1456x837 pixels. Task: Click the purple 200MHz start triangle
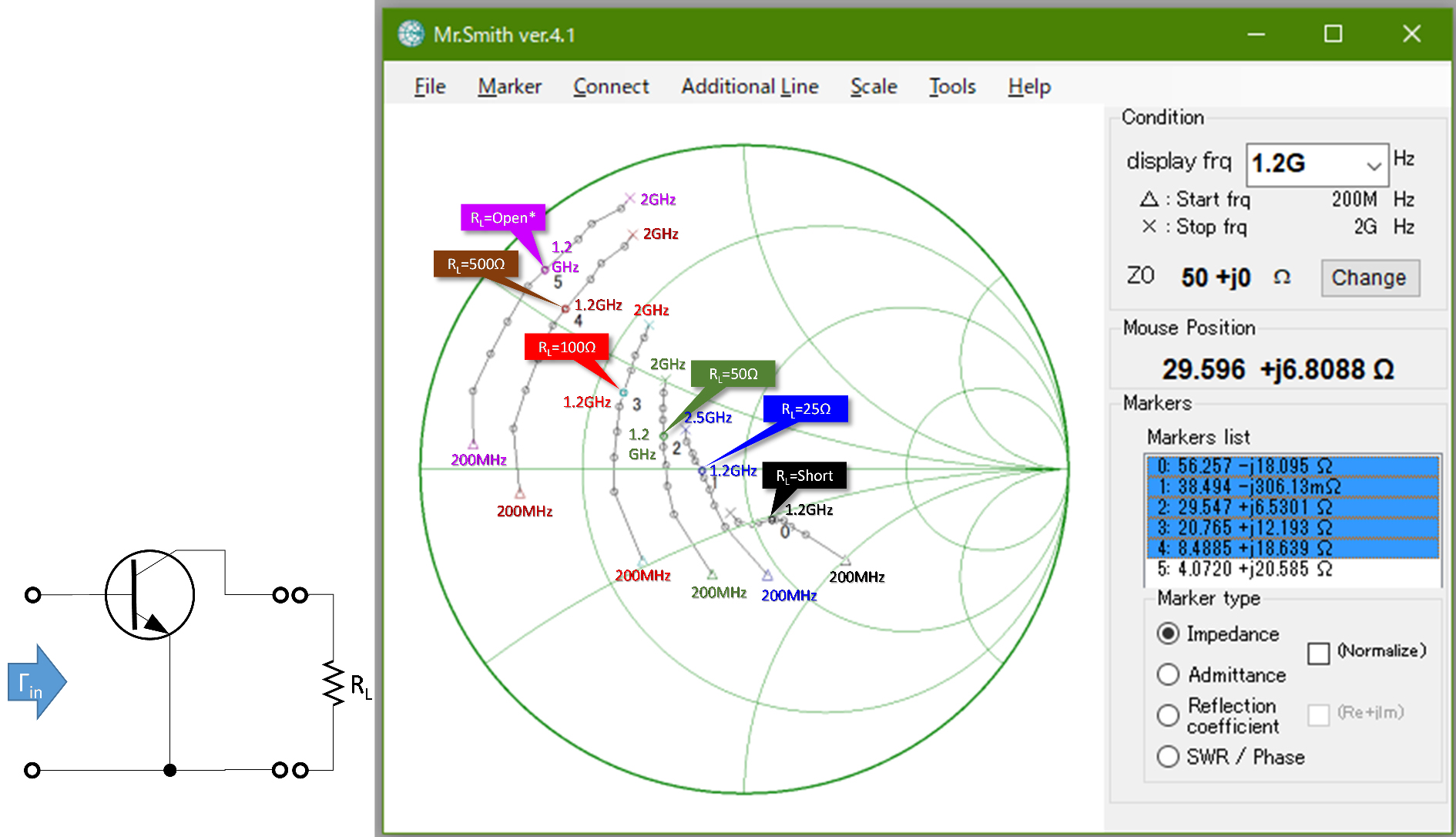pyautogui.click(x=473, y=444)
